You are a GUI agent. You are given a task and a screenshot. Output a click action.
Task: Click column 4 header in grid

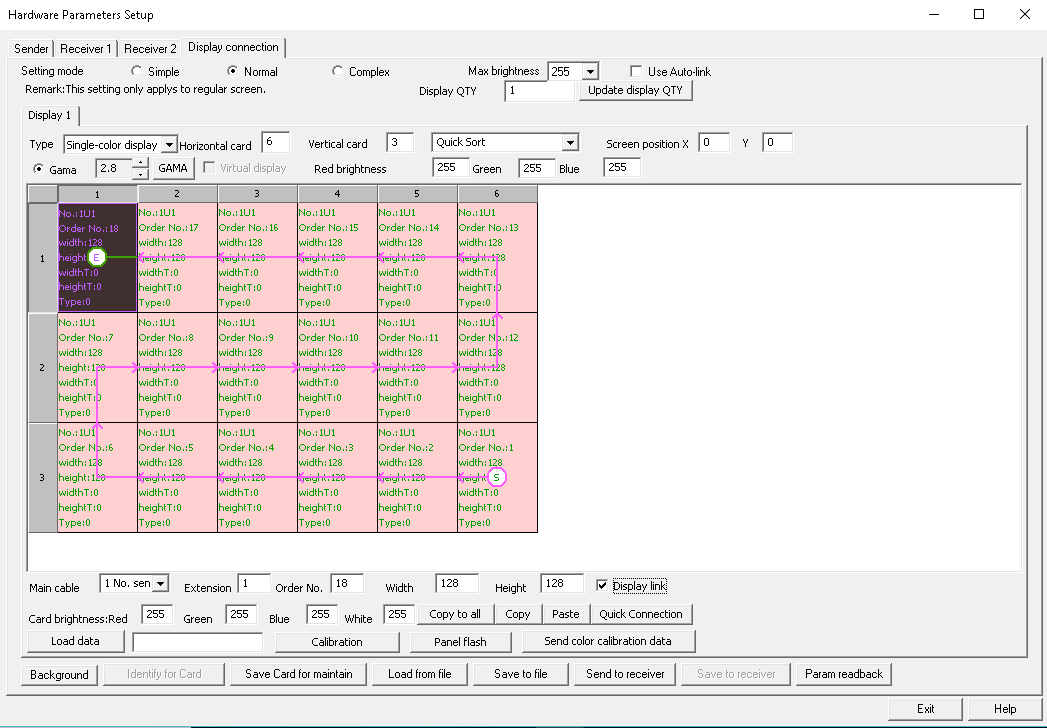click(337, 193)
